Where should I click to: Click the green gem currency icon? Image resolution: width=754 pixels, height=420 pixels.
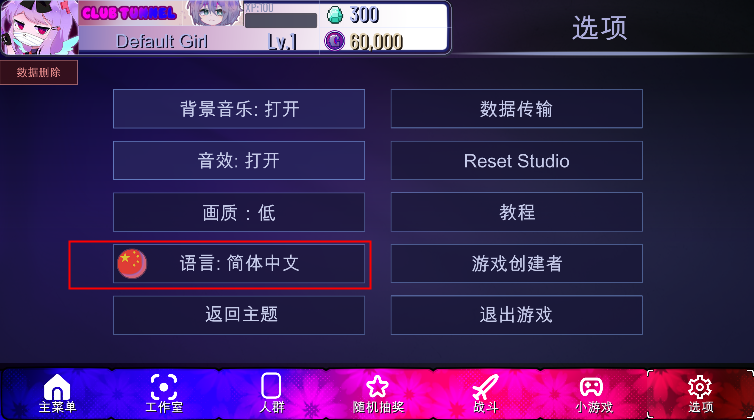[x=335, y=15]
